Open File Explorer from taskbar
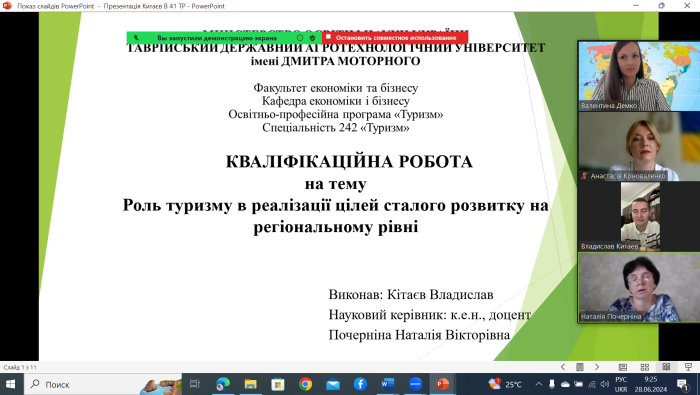Image resolution: width=700 pixels, height=395 pixels. (250, 384)
